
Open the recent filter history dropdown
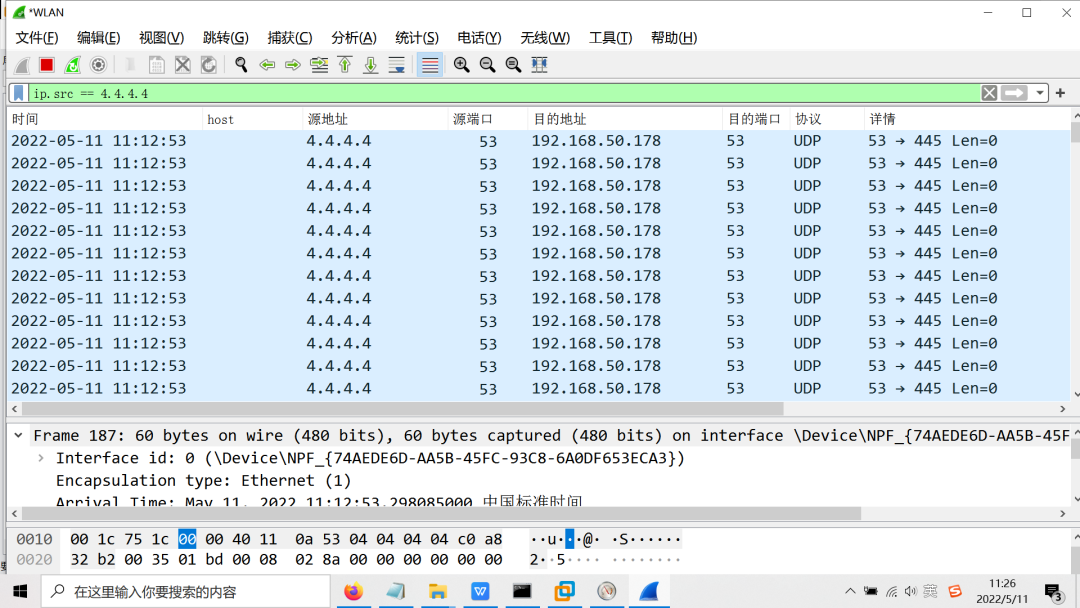(1041, 93)
